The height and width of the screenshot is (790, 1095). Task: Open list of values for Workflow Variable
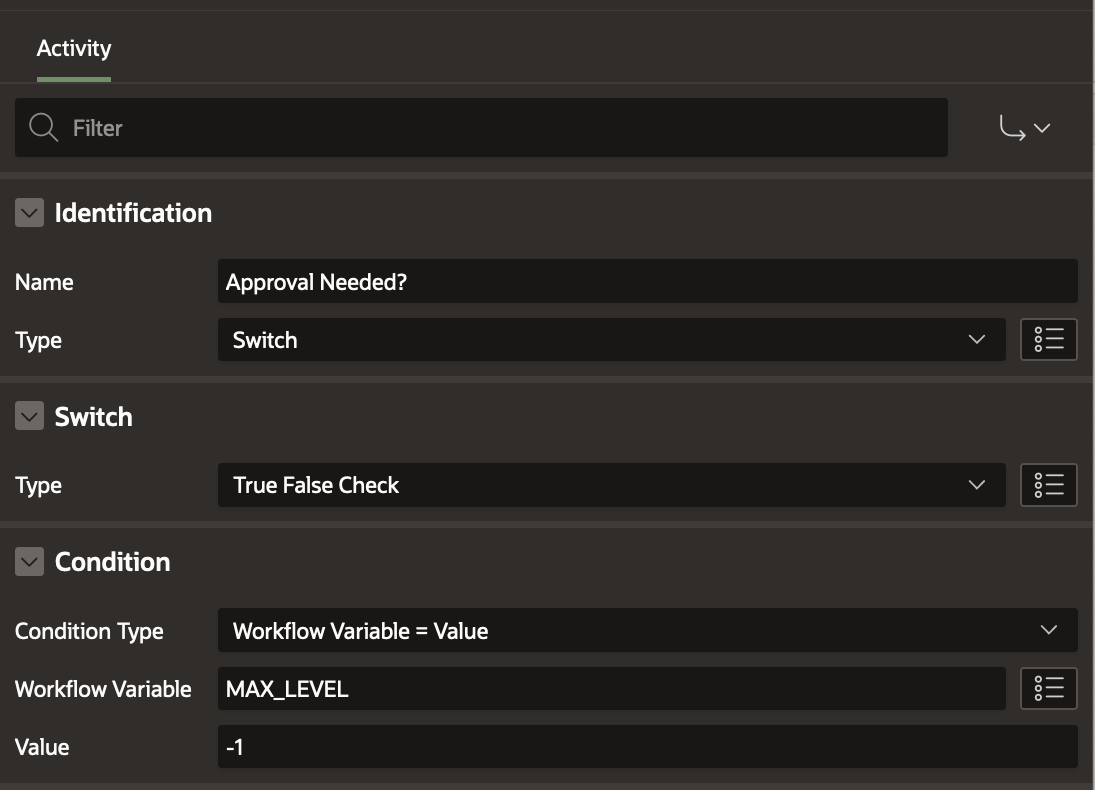pos(1048,688)
